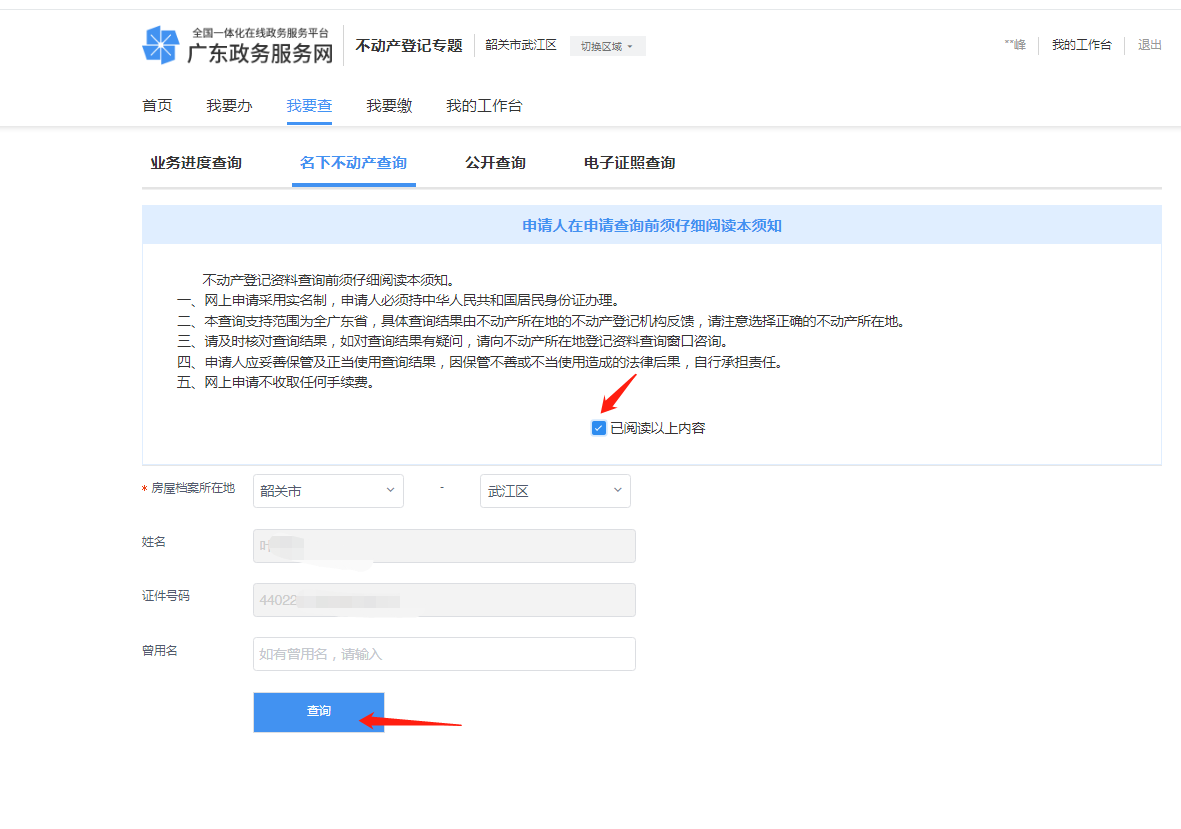Screen dimensions: 1181x829
Task: Switch to 业务进度查询 tab
Action: 196,163
